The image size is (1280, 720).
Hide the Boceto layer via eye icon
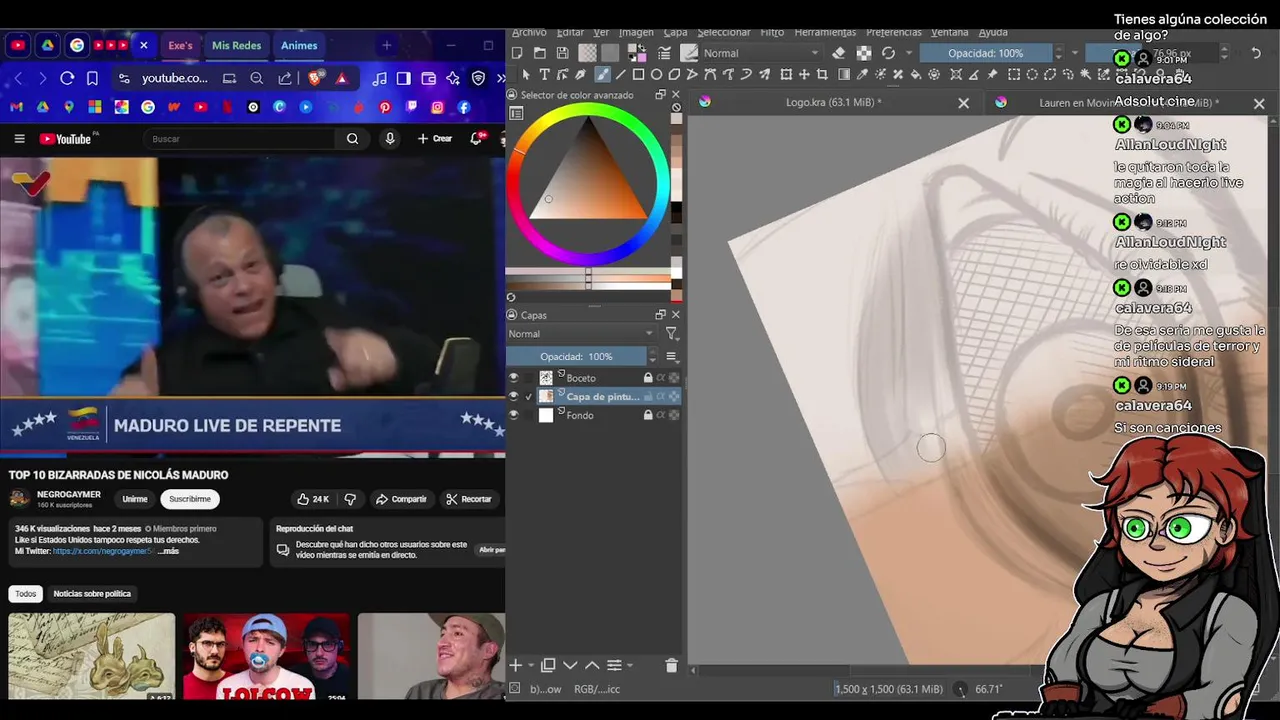(x=514, y=378)
